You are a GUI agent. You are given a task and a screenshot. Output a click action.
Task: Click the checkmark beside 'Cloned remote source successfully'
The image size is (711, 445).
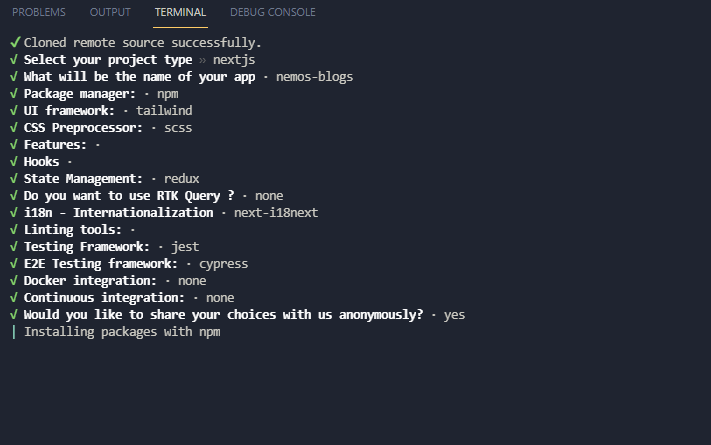(x=14, y=43)
